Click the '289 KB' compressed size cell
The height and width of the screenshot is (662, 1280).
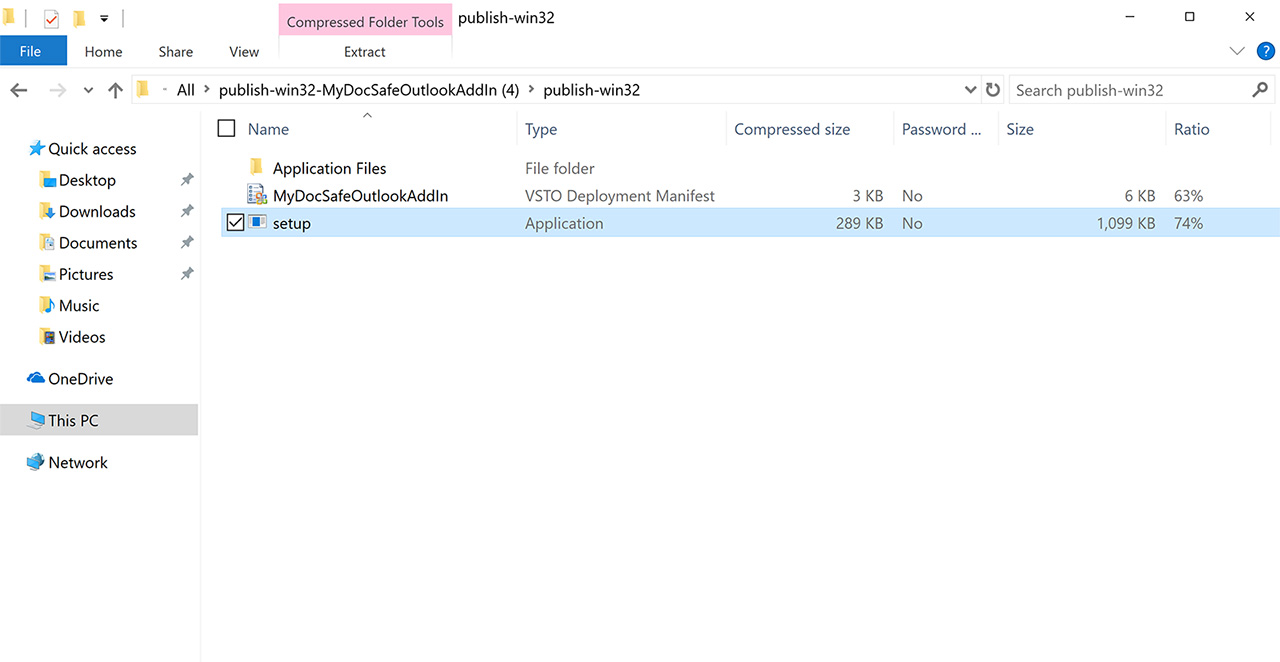point(859,223)
